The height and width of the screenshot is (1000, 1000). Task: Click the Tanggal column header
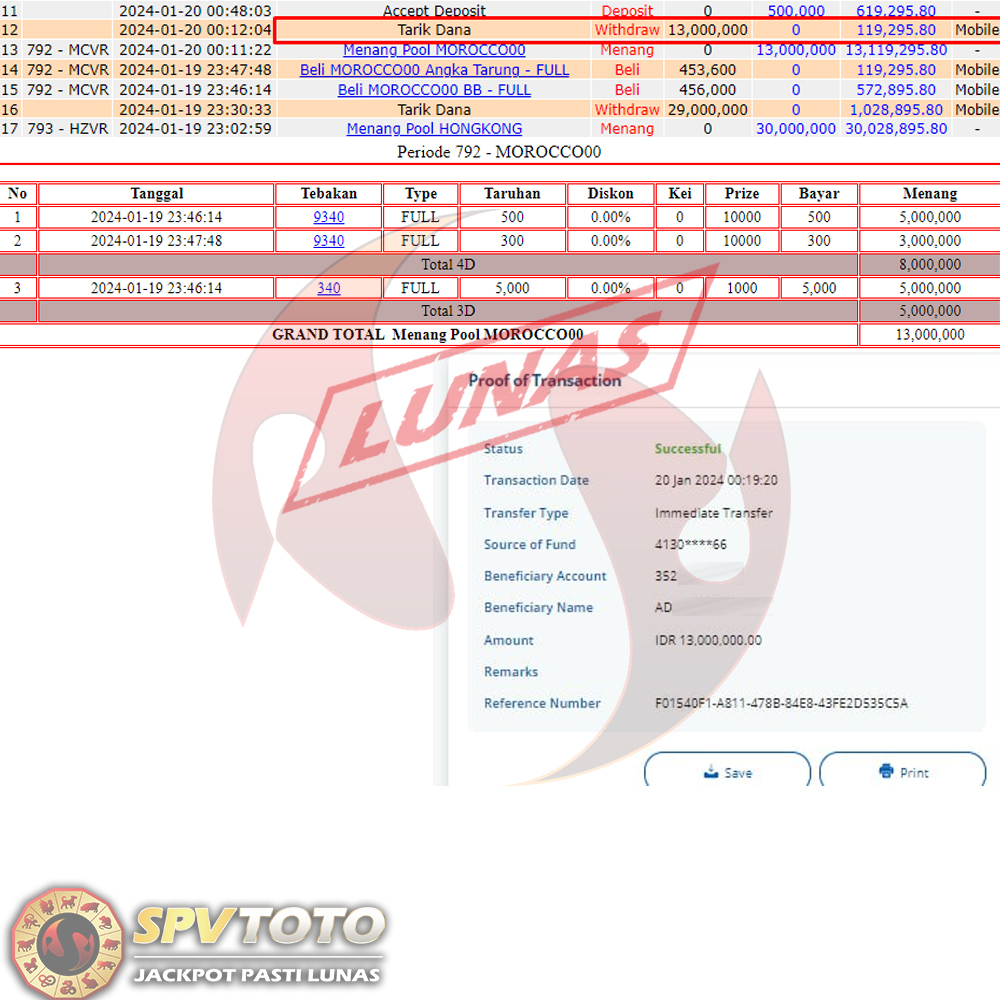[x=156, y=194]
